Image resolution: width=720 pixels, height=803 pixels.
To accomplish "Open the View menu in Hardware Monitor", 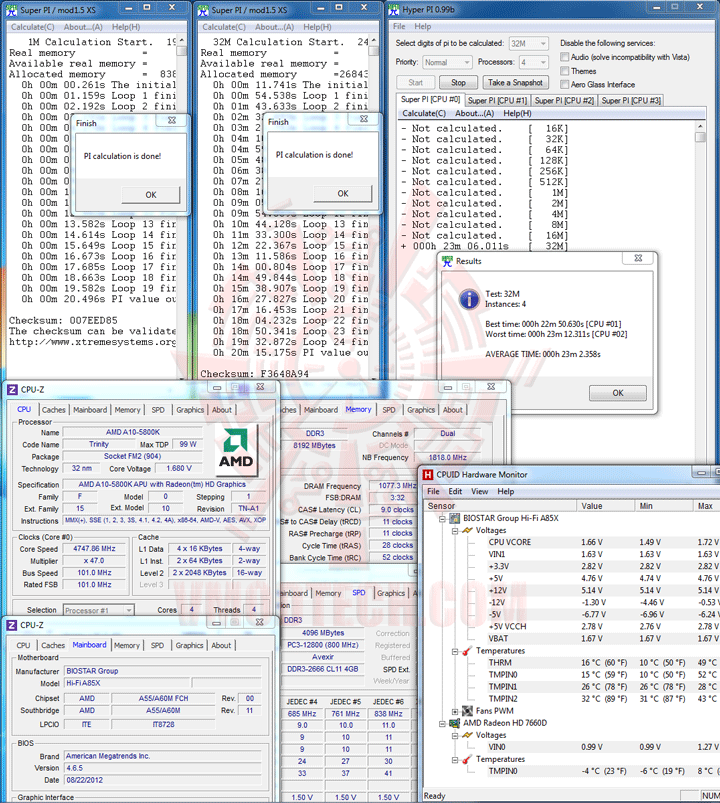I will [479, 492].
